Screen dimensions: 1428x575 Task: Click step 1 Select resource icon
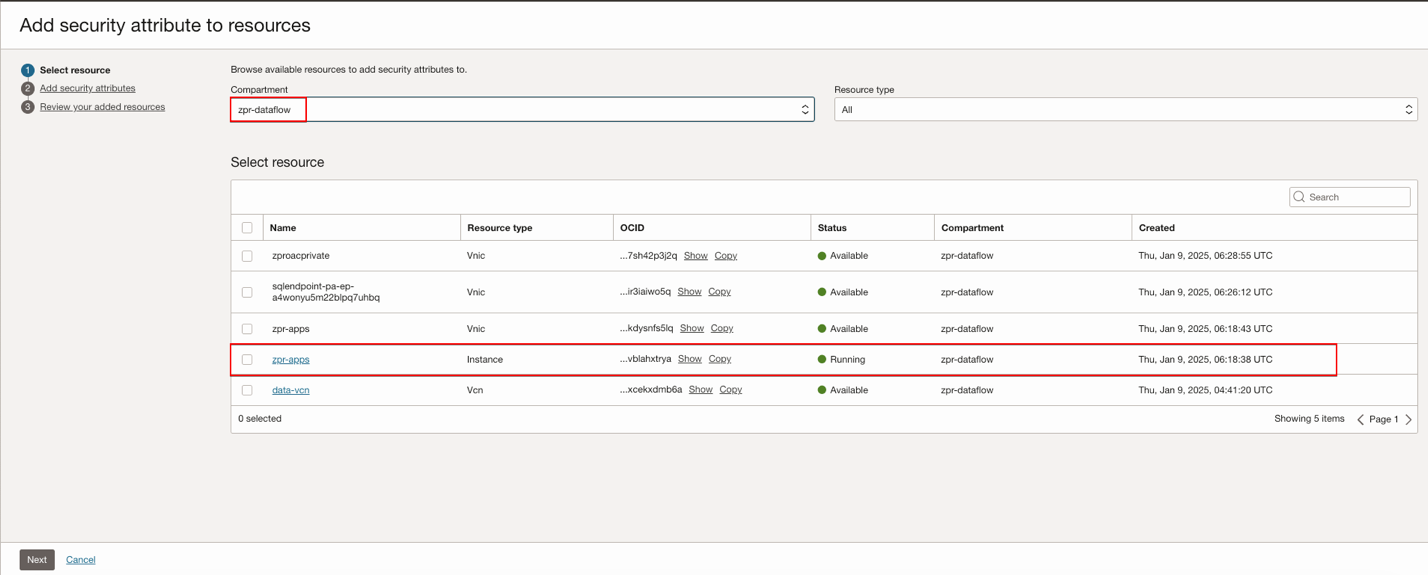coord(27,70)
